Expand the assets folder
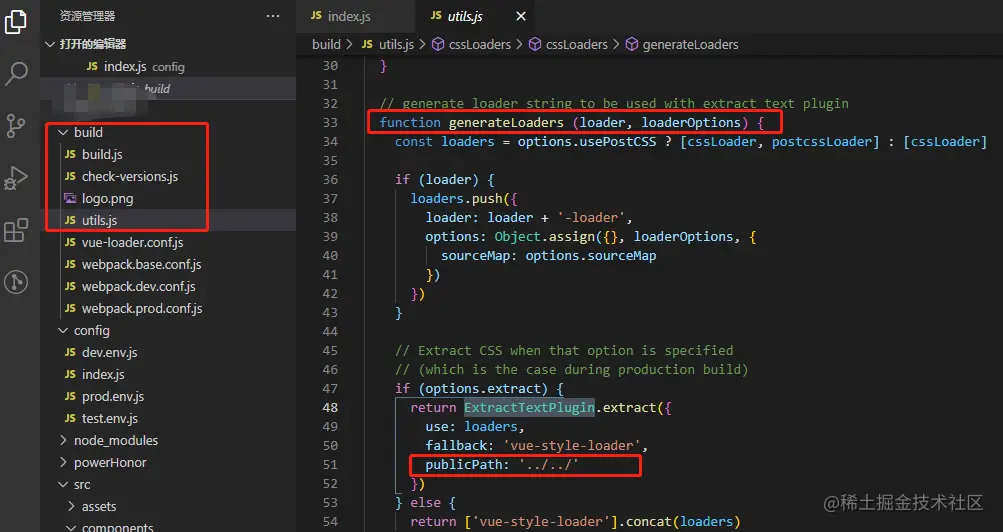 [71, 506]
